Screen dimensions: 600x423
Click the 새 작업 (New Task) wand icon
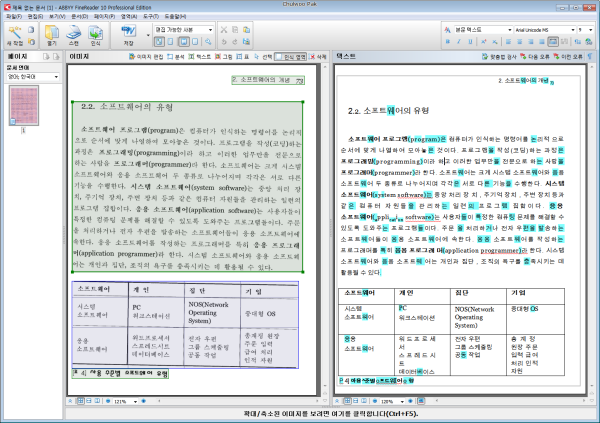[x=15, y=32]
